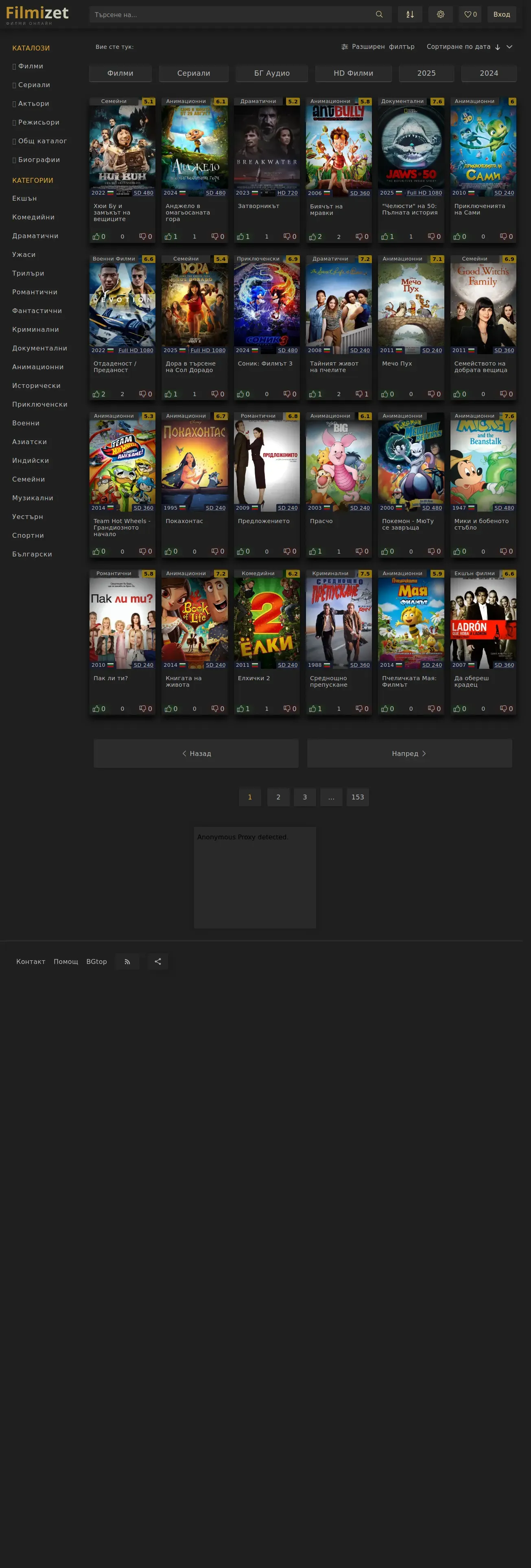Thumbs up the movie Елхички 2
Viewport: 531px width, 1568px height.
point(240,709)
